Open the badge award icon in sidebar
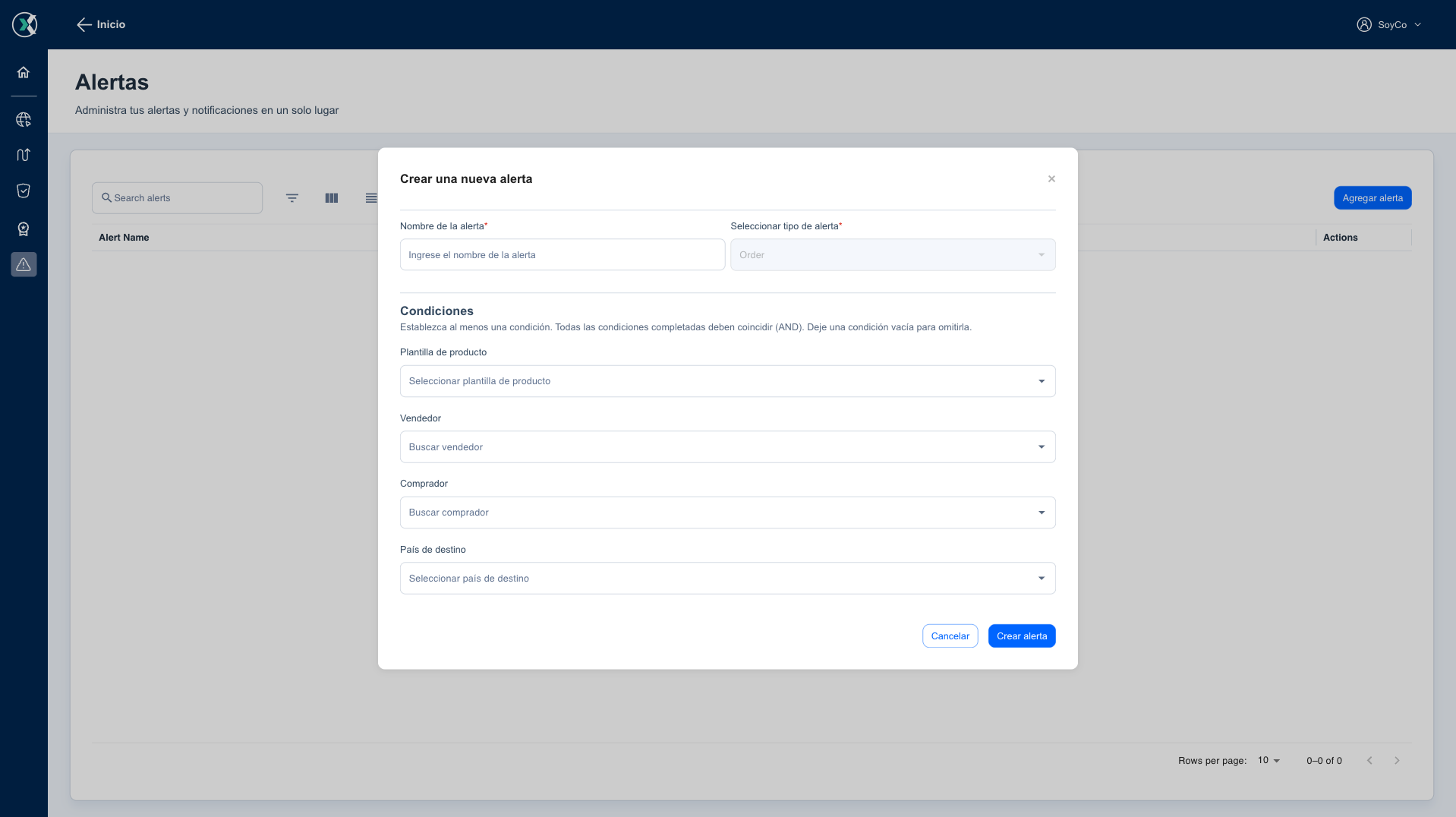Image resolution: width=1456 pixels, height=817 pixels. 24,229
